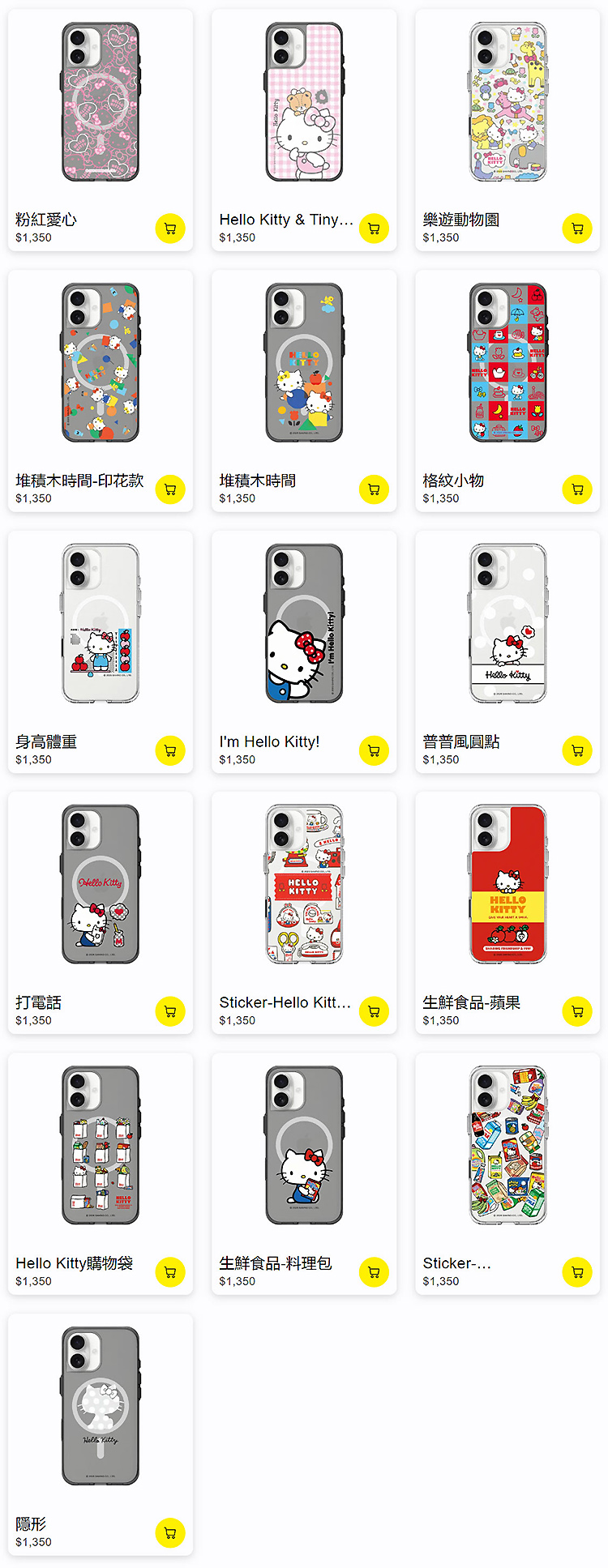Click cart icon for 打電話

point(170,1011)
